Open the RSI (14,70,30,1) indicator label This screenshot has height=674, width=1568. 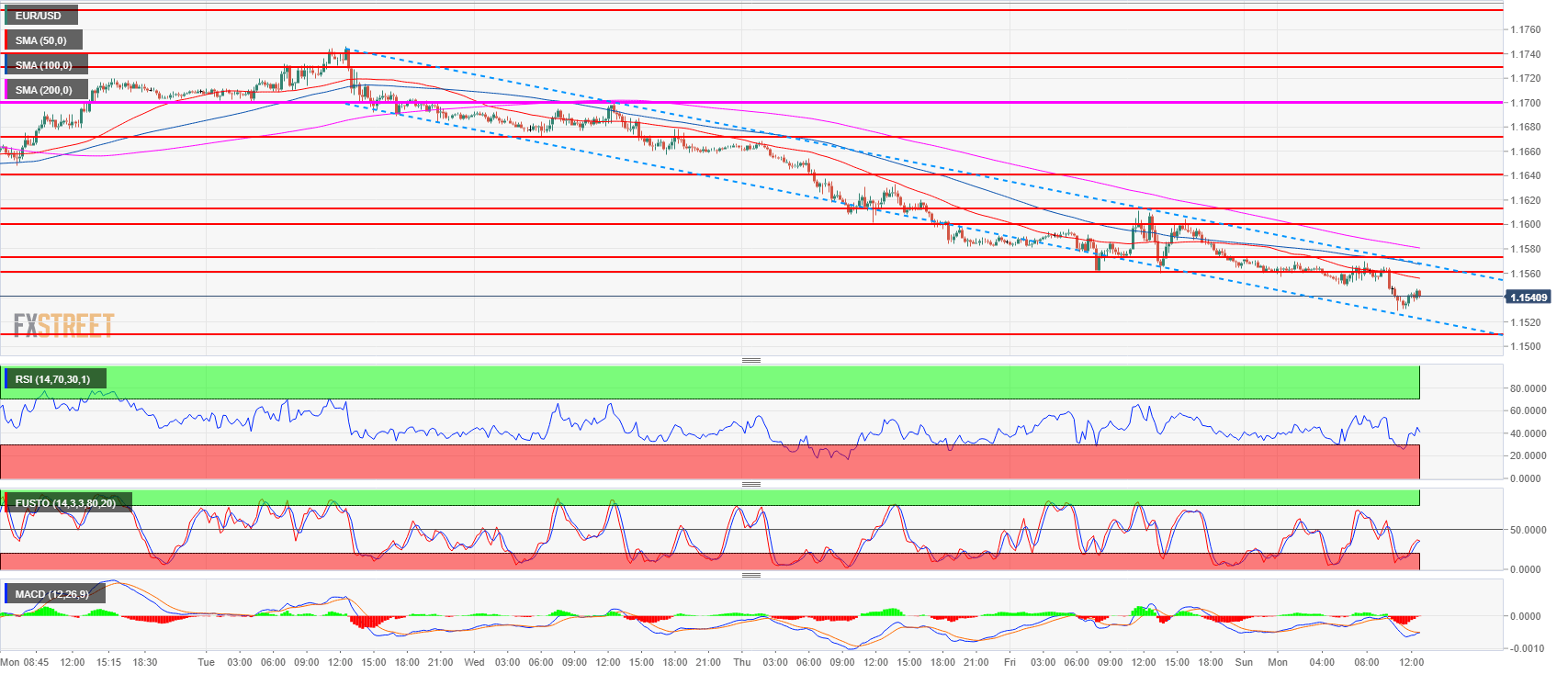(53, 378)
